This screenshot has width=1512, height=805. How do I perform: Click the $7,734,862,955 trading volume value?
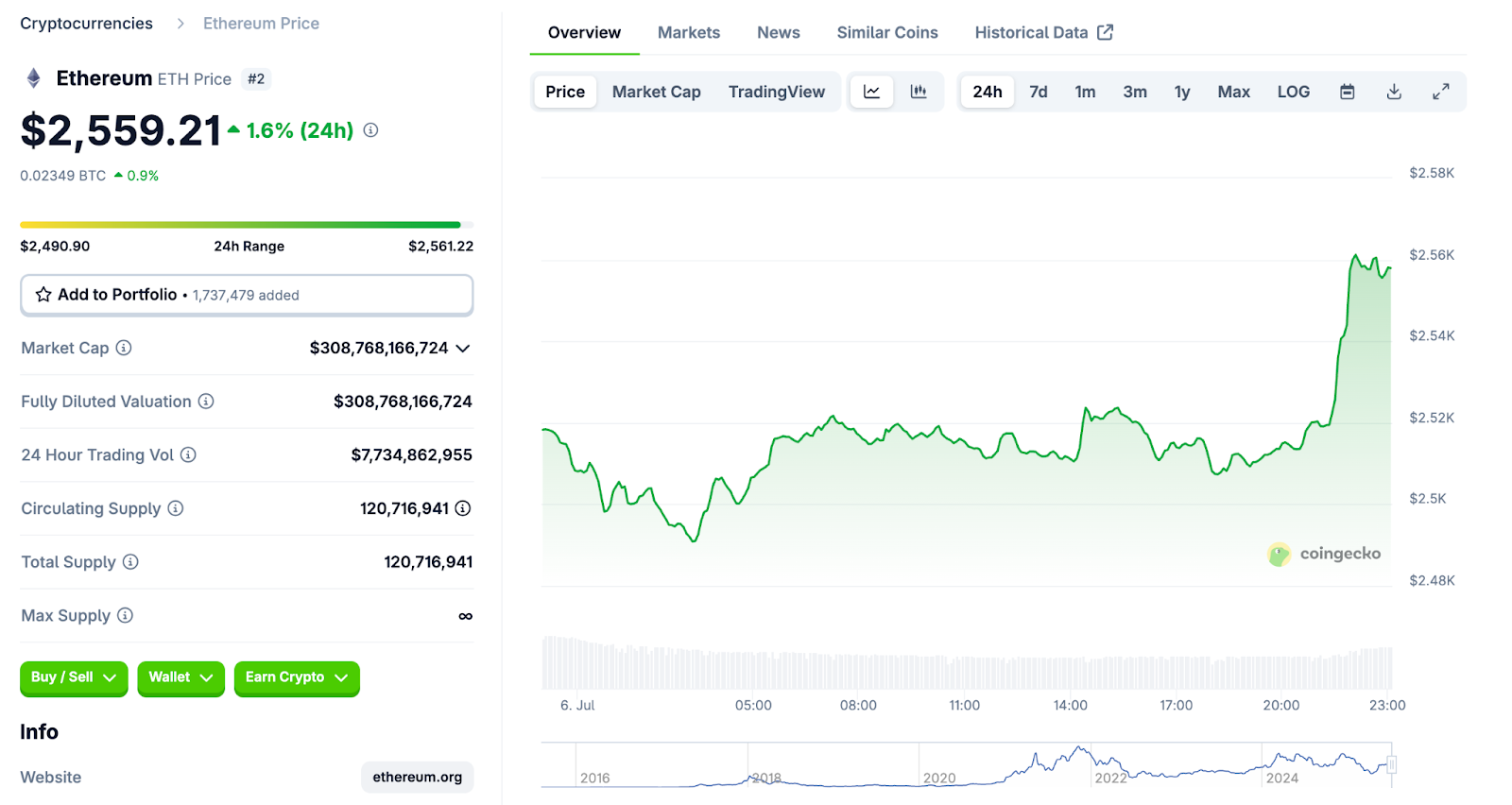tap(411, 455)
